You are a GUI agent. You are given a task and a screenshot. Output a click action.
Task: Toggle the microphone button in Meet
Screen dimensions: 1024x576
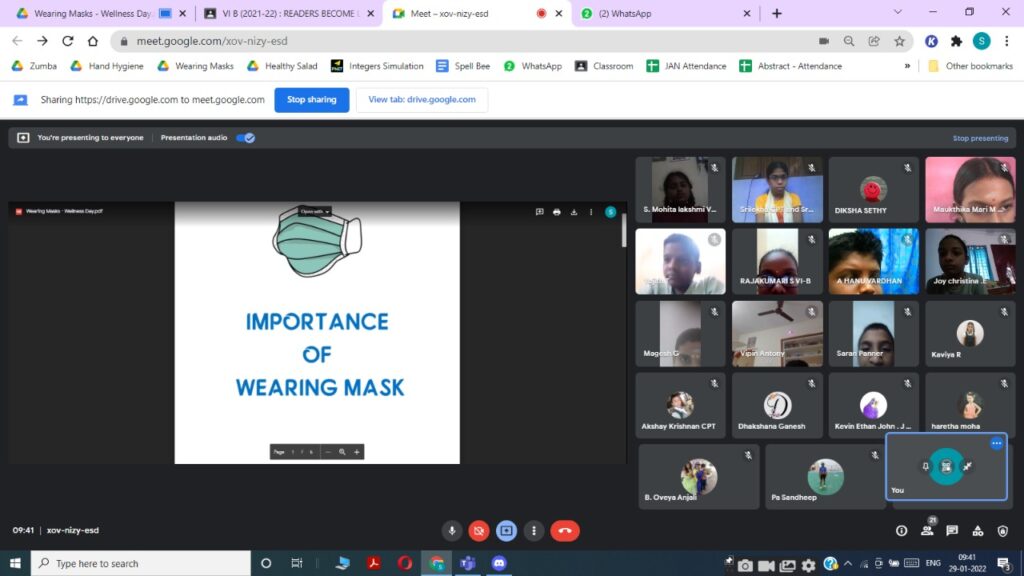(x=452, y=531)
